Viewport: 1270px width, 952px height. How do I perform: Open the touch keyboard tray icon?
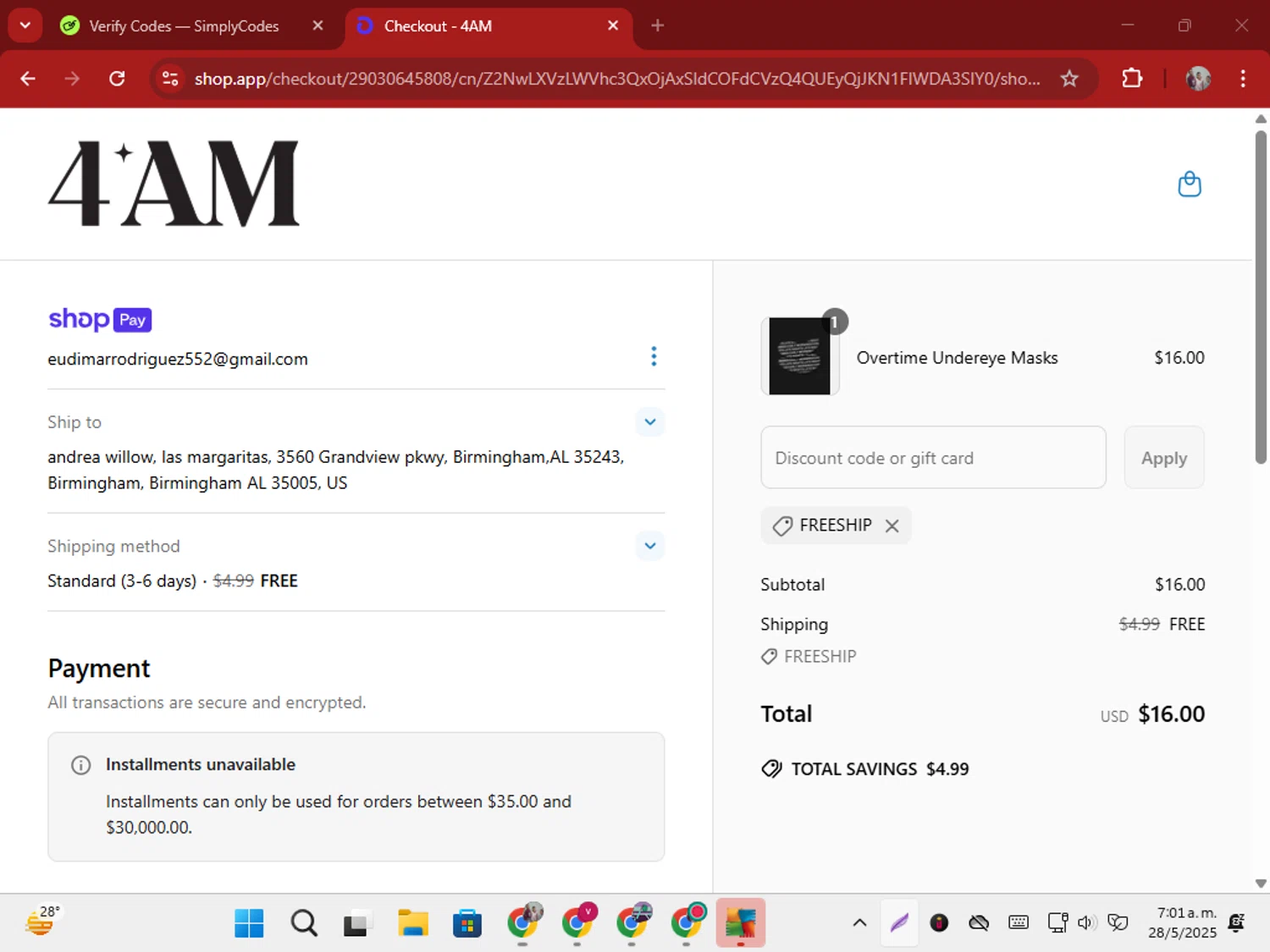point(1019,923)
